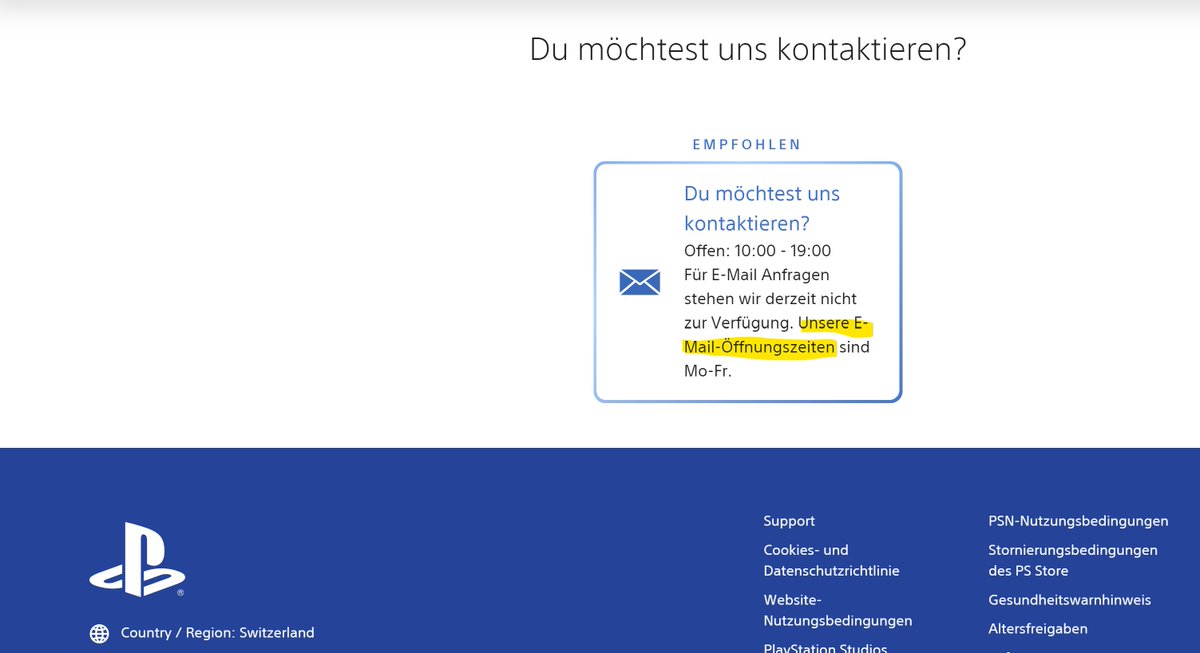
Task: Open the Support footer link
Action: (x=789, y=521)
